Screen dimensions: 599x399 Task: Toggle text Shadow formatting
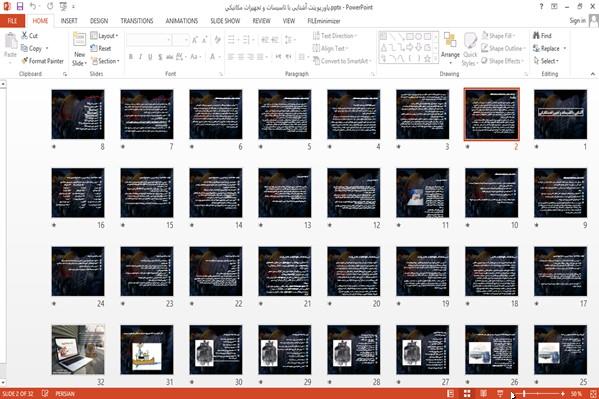click(160, 57)
